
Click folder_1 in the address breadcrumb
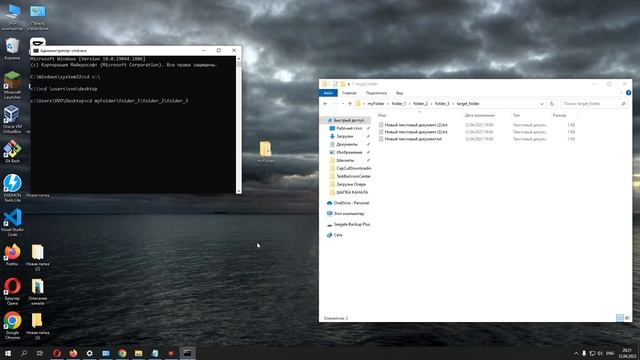tap(399, 104)
